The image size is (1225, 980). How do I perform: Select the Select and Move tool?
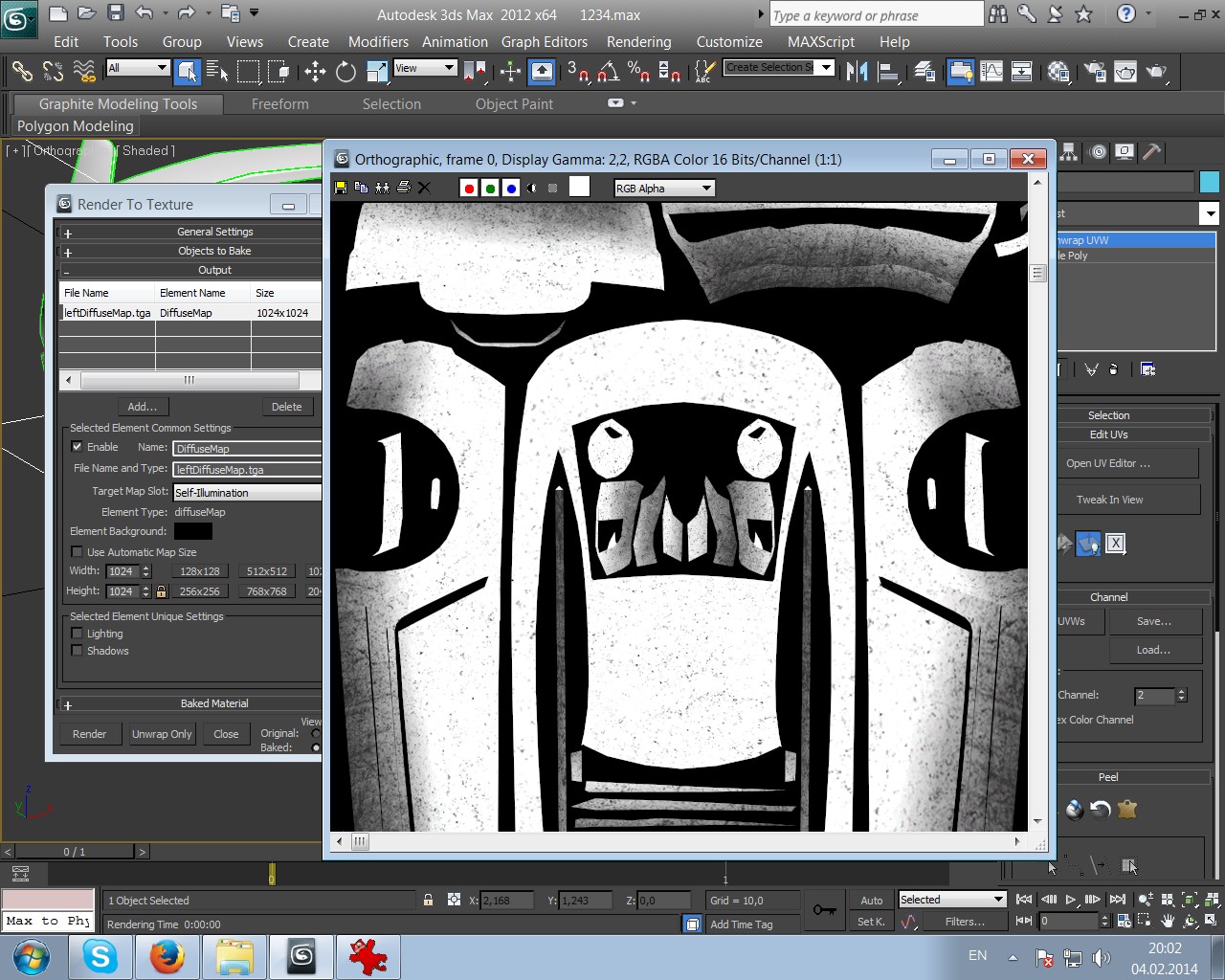point(315,72)
